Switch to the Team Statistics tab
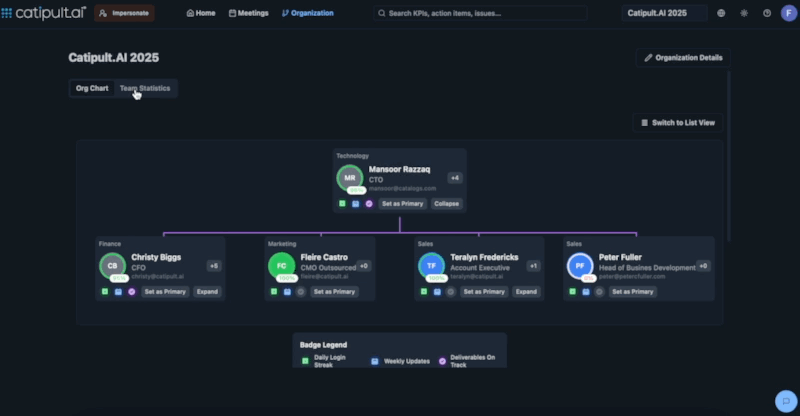This screenshot has width=800, height=416. click(145, 88)
